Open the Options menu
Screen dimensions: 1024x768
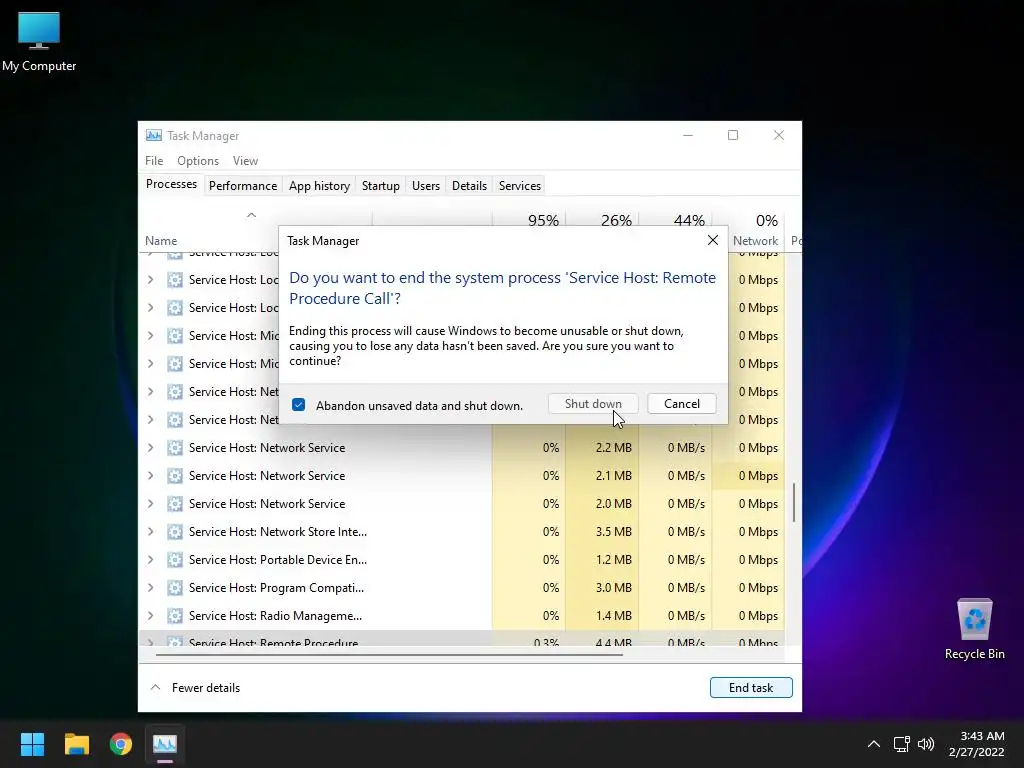point(198,161)
